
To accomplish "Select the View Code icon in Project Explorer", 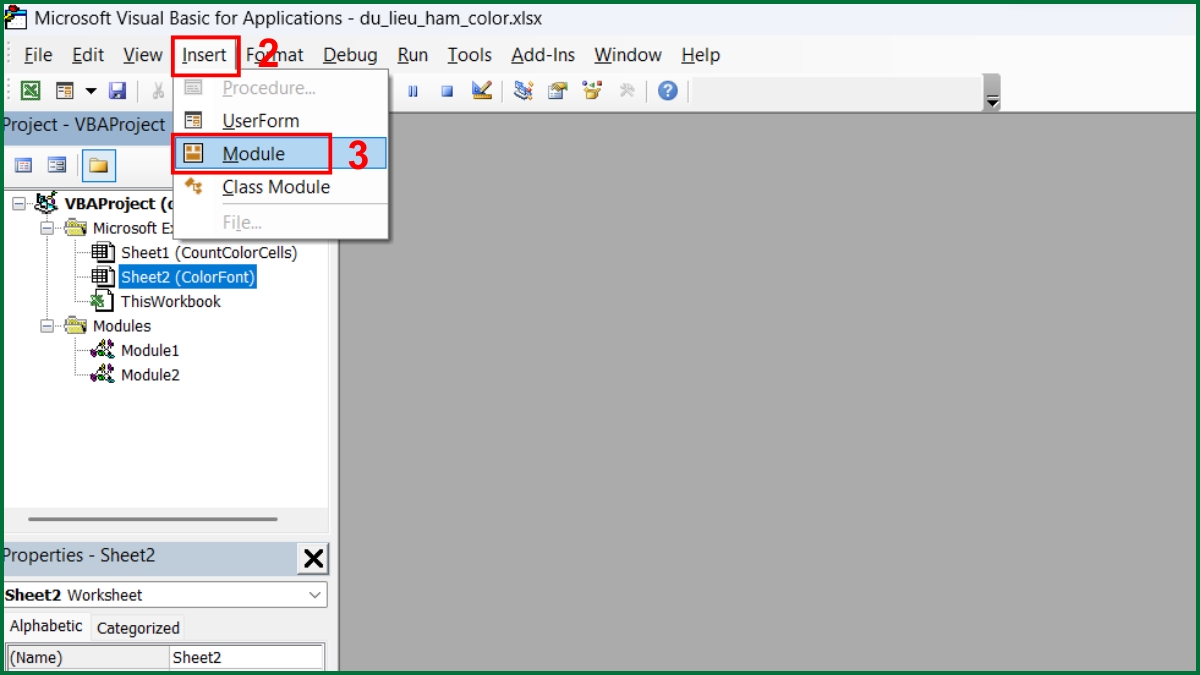I will [x=23, y=165].
